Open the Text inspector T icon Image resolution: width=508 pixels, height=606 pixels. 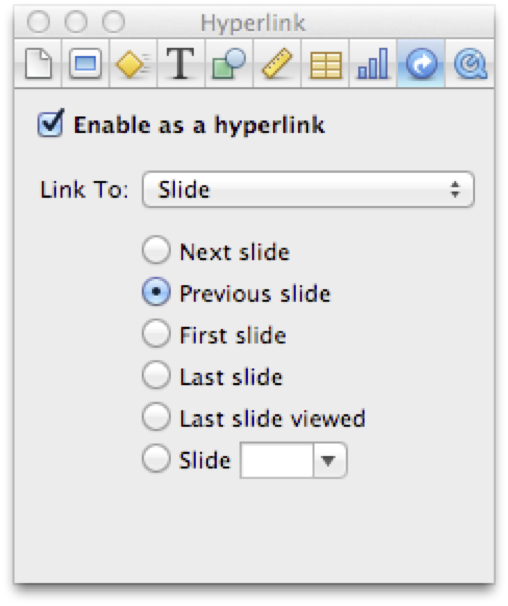tap(181, 64)
